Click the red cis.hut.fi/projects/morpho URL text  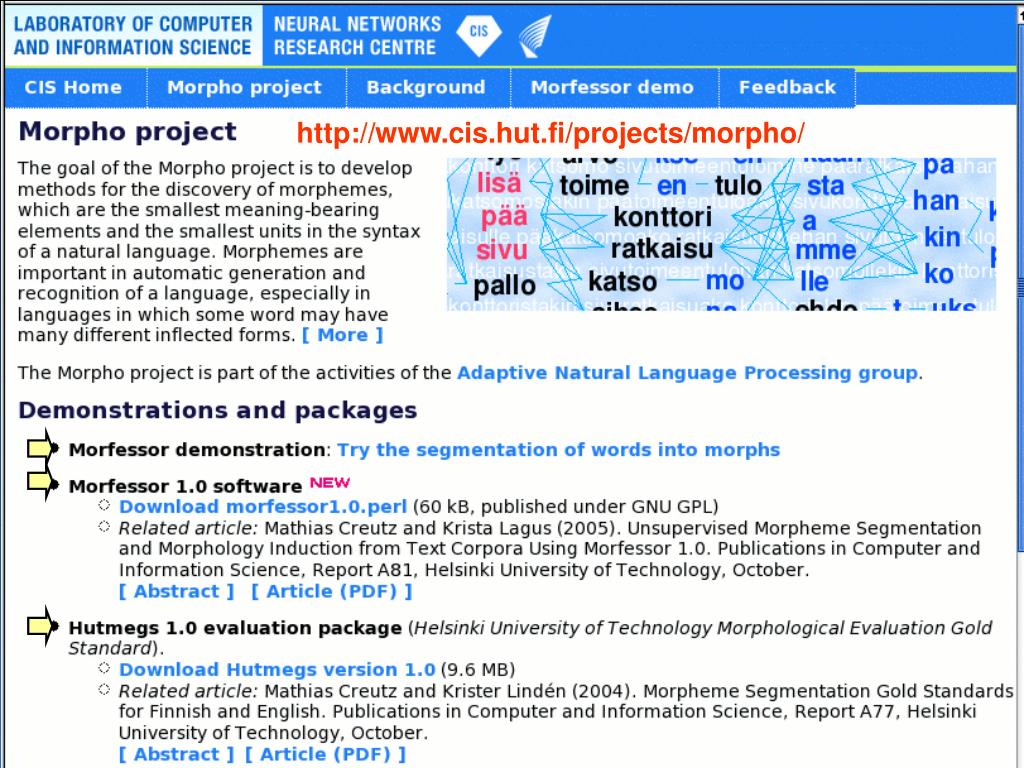pyautogui.click(x=551, y=133)
